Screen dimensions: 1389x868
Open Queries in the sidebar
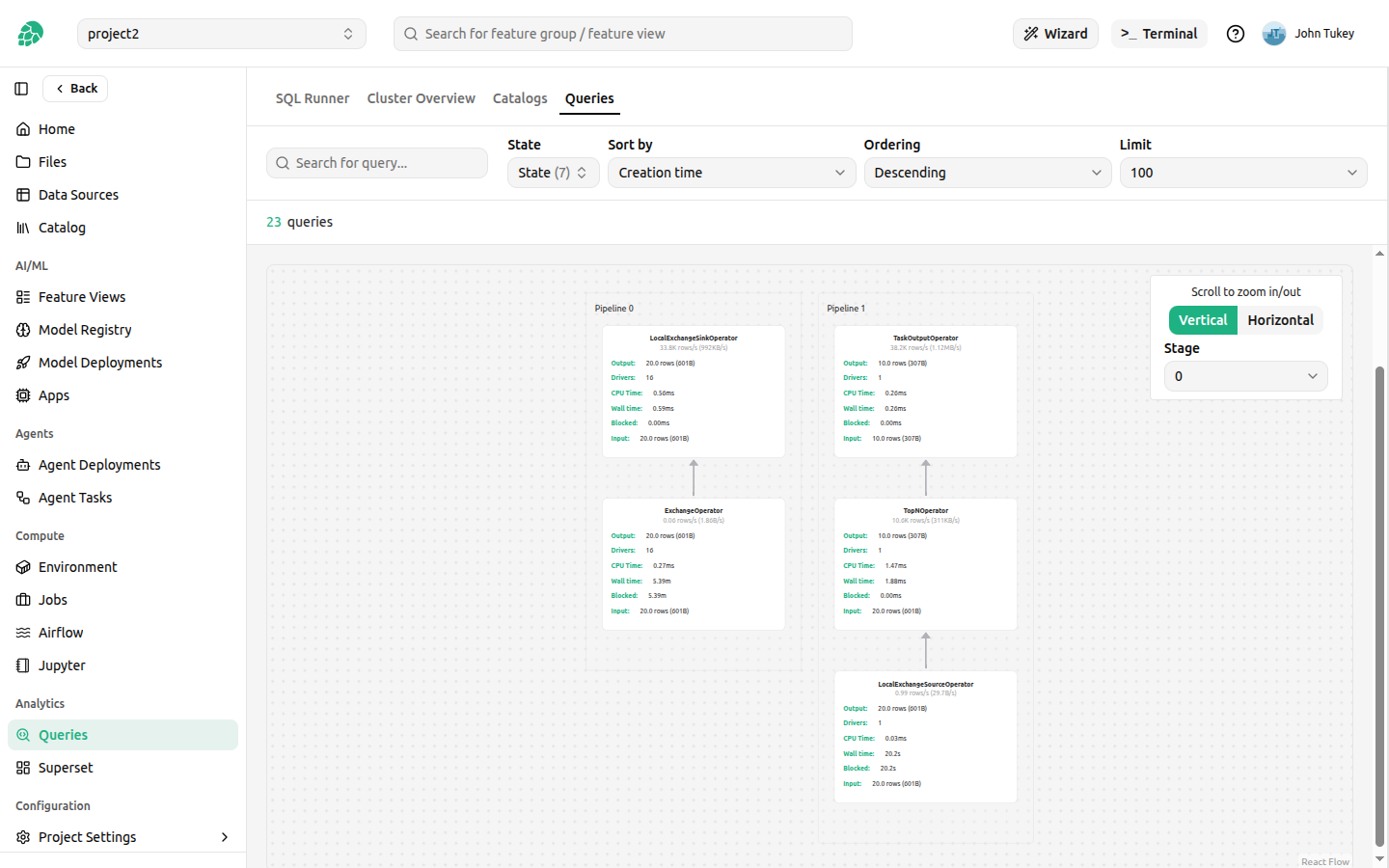click(123, 735)
